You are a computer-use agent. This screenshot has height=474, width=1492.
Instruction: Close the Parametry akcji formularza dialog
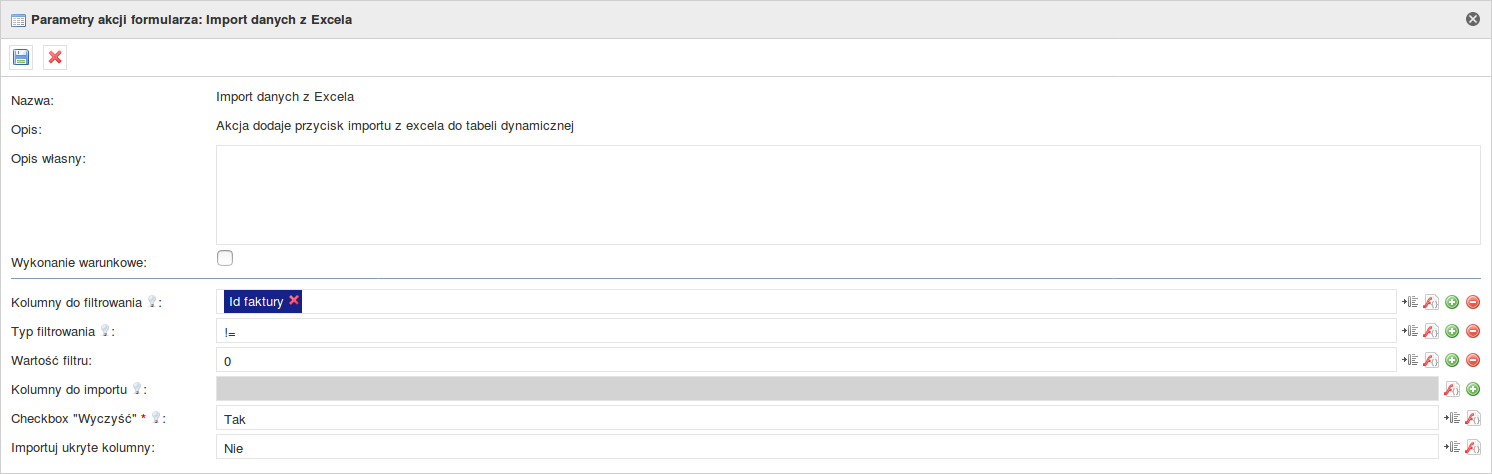(x=1472, y=18)
